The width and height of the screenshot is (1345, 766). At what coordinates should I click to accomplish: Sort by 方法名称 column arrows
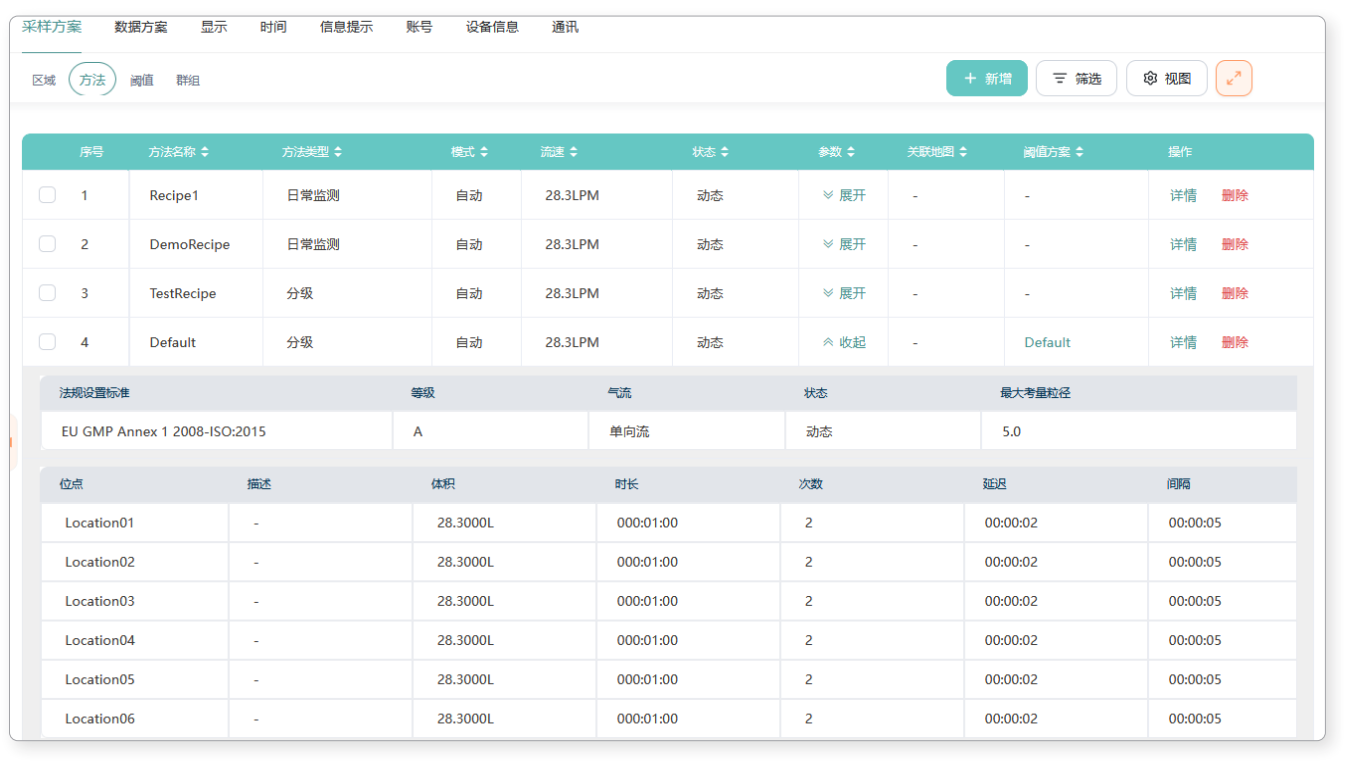(x=205, y=152)
